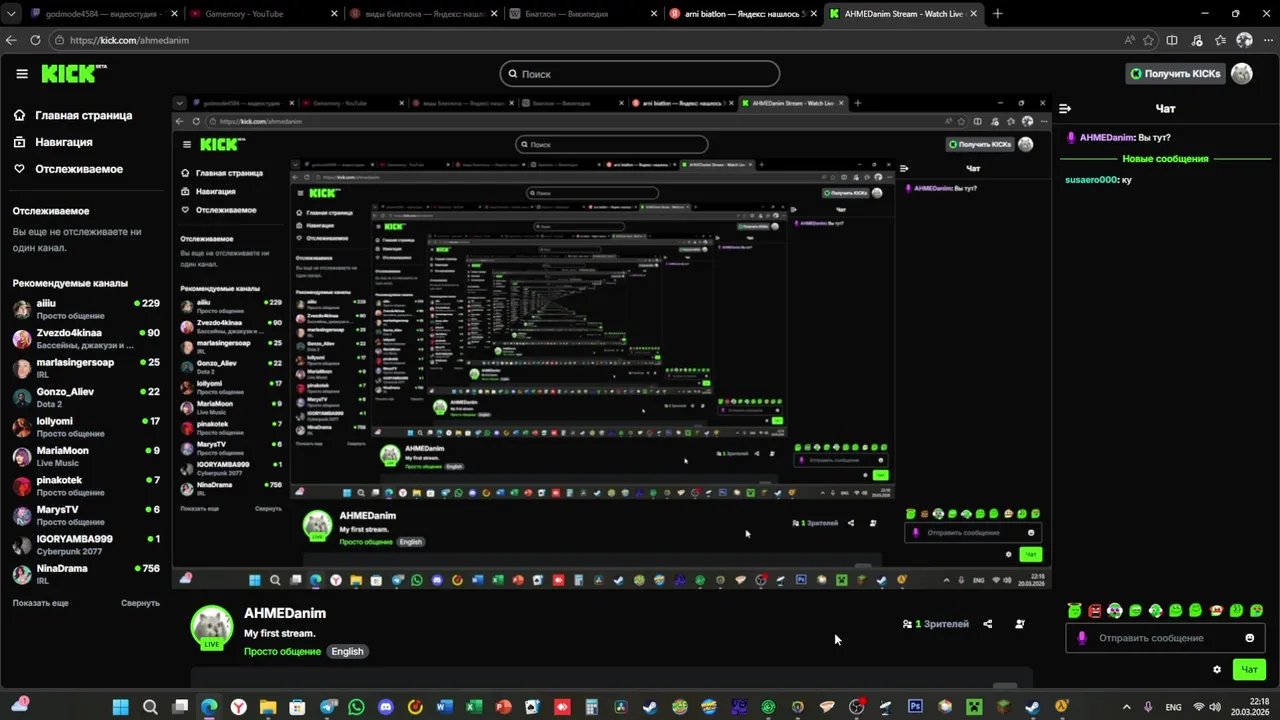
Task: Add page to favorites star icon
Action: pyautogui.click(x=1148, y=40)
